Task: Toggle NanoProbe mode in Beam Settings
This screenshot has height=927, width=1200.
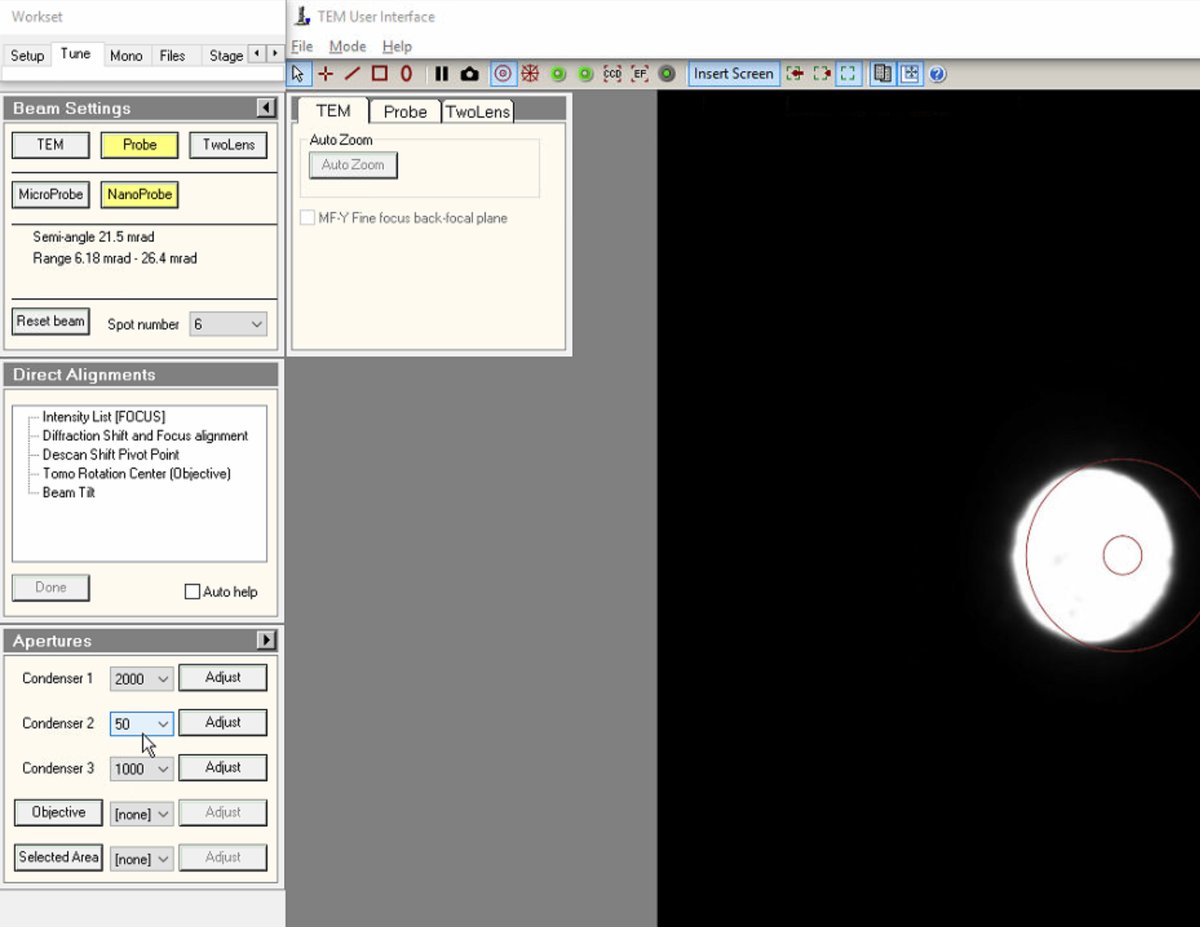Action: 139,194
